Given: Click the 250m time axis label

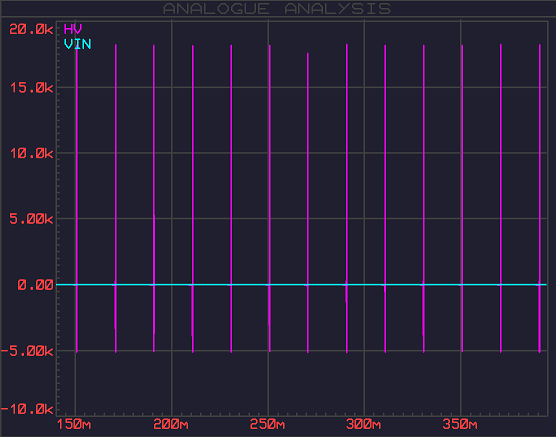Looking at the screenshot, I should 267,424.
